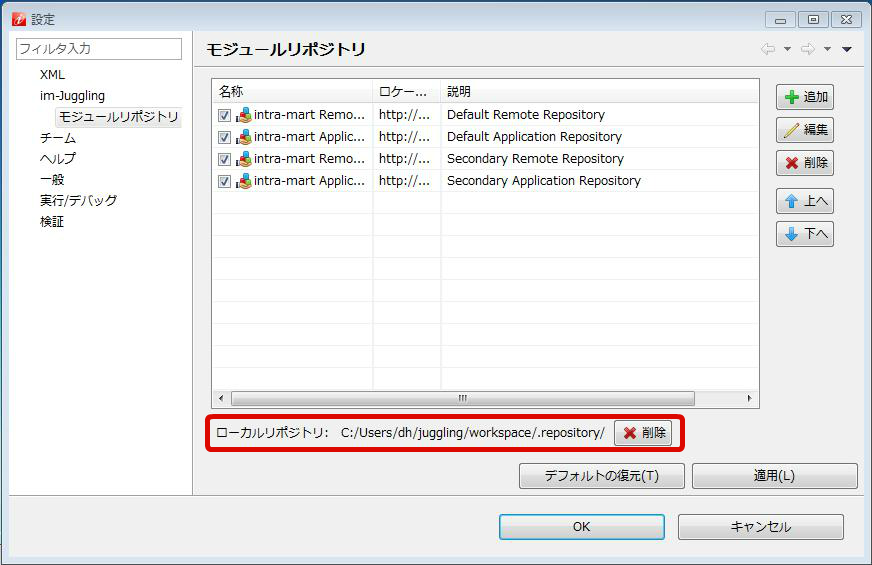Click 'Default Application Repository' description text
This screenshot has width=872, height=565.
(x=534, y=137)
